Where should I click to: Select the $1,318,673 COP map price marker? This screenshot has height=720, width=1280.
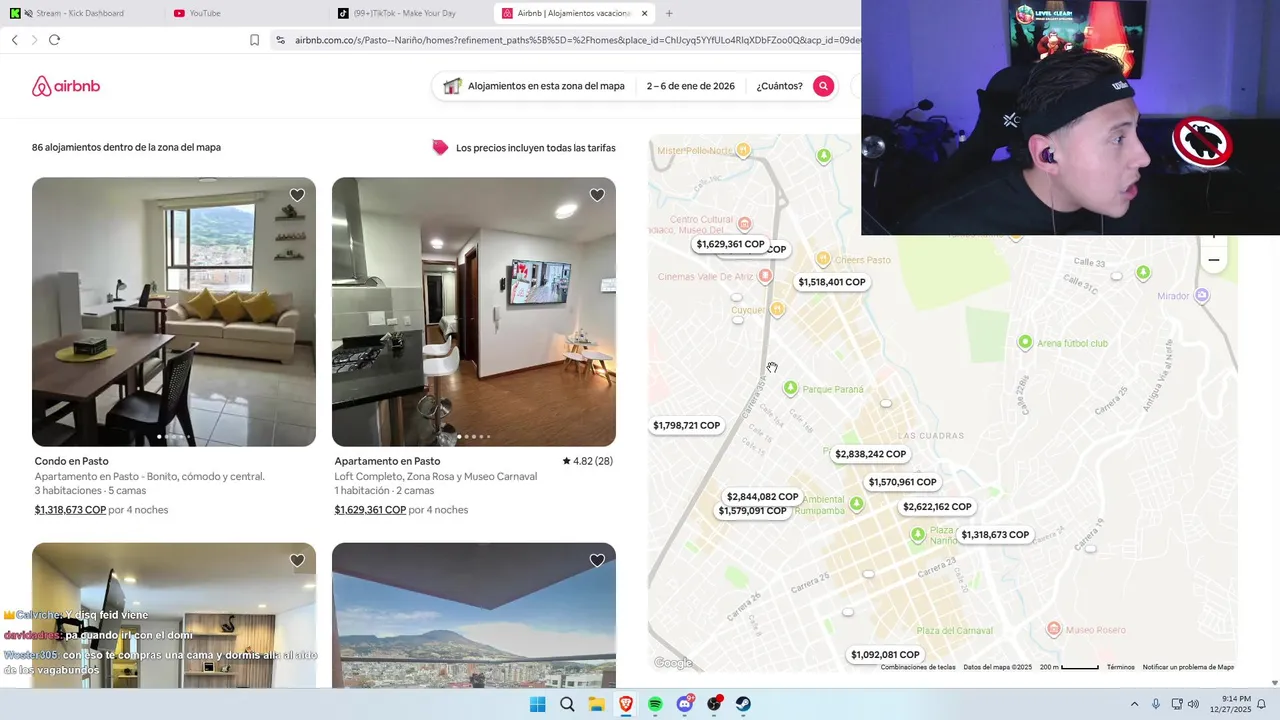point(995,535)
